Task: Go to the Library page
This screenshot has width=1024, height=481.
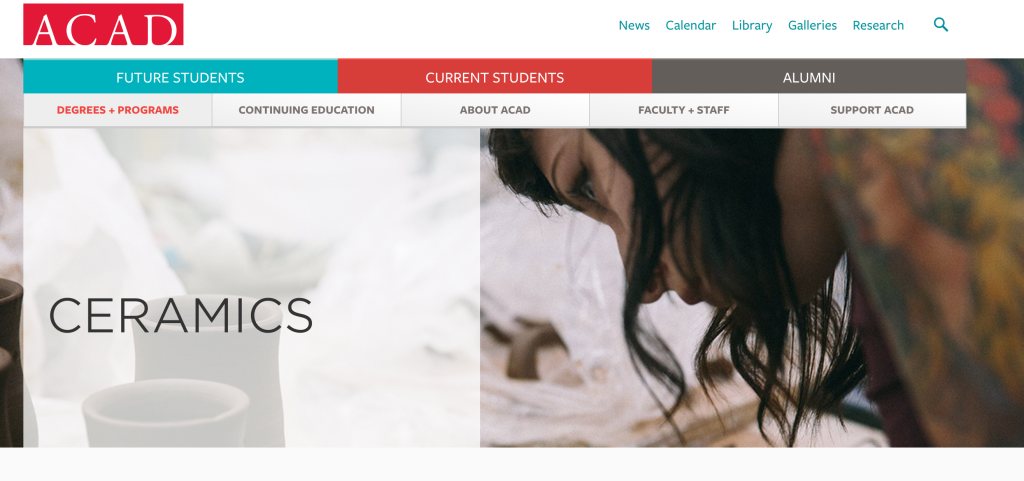Action: 752,25
